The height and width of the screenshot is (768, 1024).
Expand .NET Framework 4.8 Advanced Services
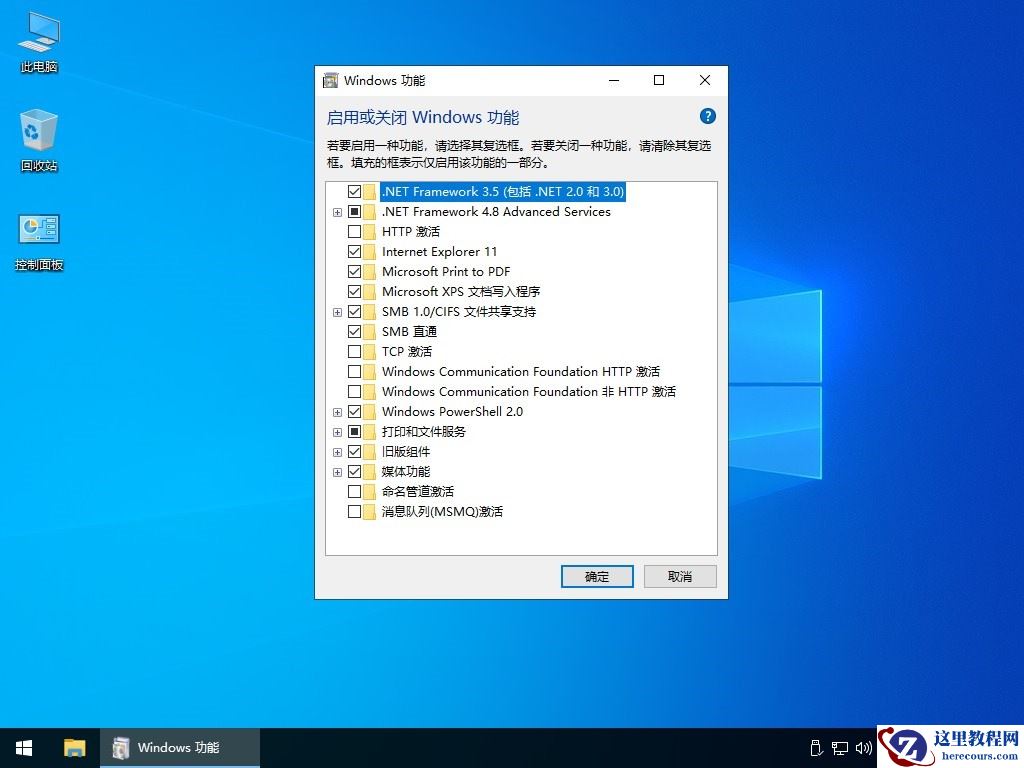[x=337, y=211]
